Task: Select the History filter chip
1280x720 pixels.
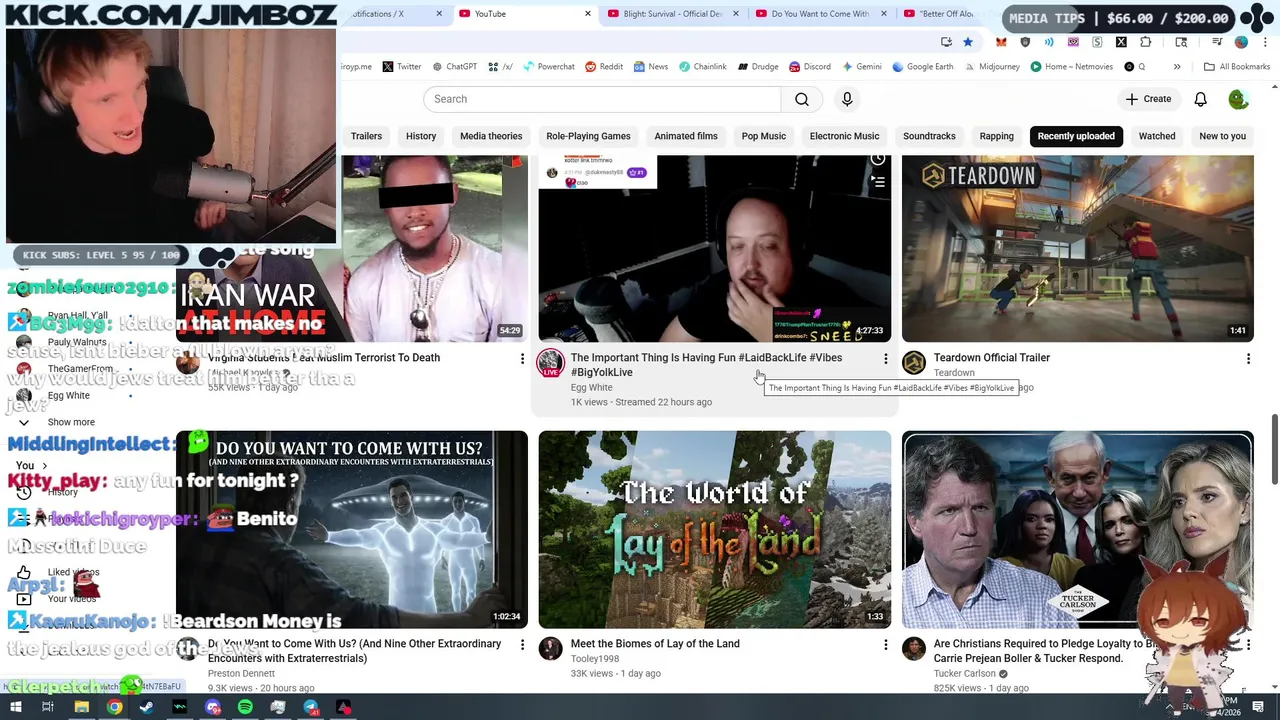Action: tap(421, 136)
